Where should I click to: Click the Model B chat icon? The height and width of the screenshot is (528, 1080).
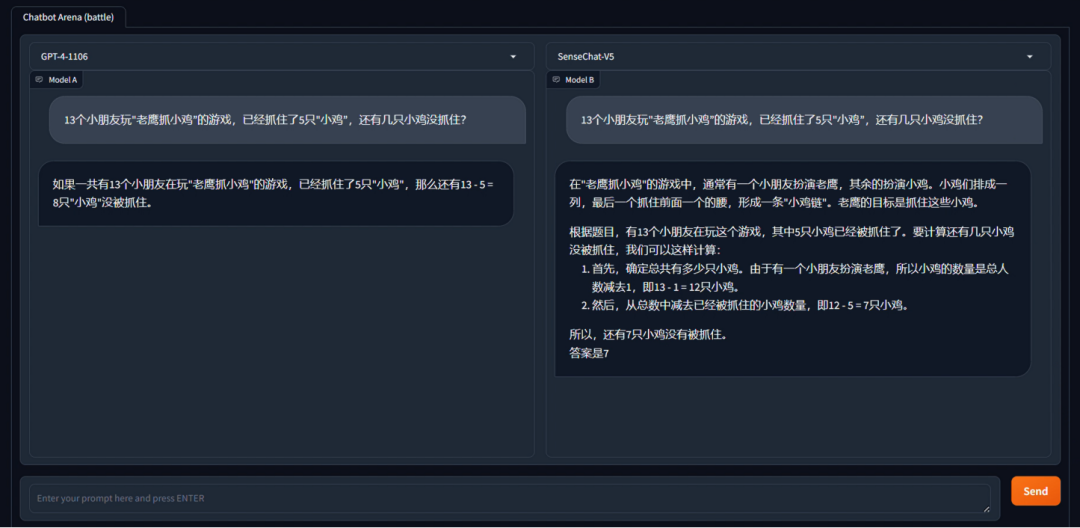(x=557, y=80)
